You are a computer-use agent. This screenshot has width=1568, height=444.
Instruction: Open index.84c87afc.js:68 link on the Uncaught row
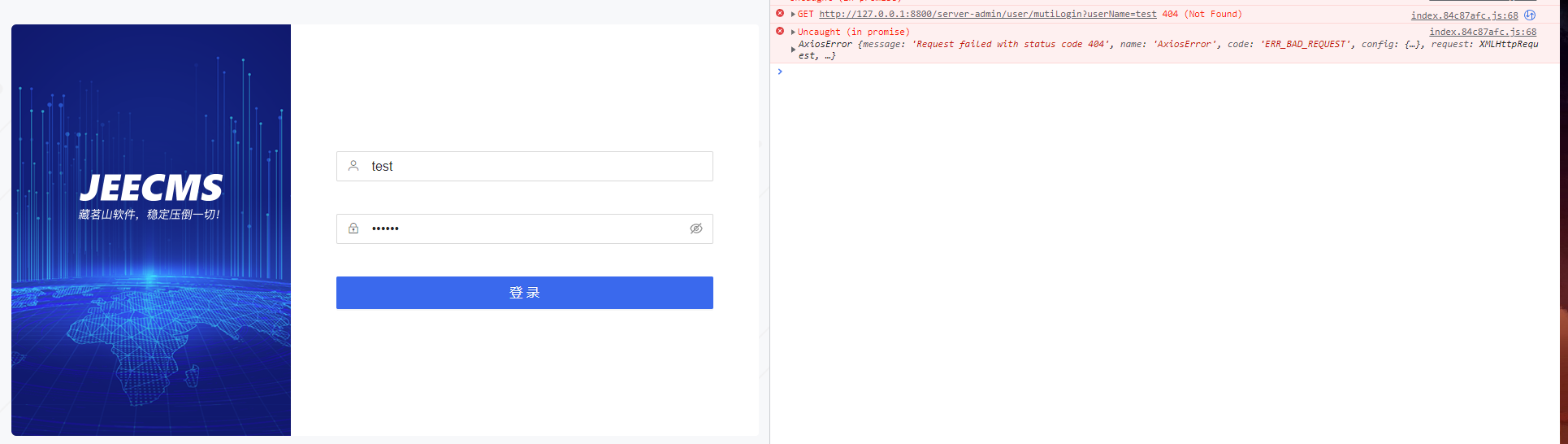coord(1483,32)
